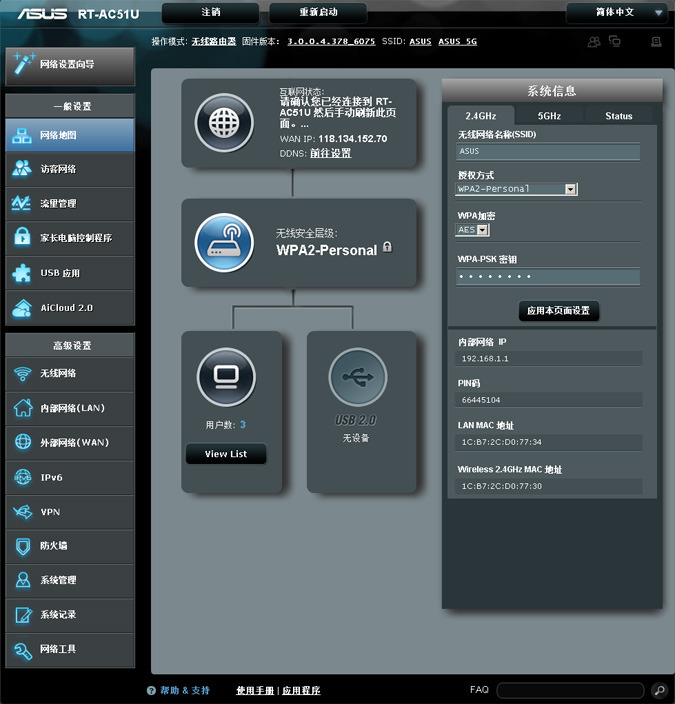
Task: Open the AES encryption dropdown
Action: pos(472,230)
